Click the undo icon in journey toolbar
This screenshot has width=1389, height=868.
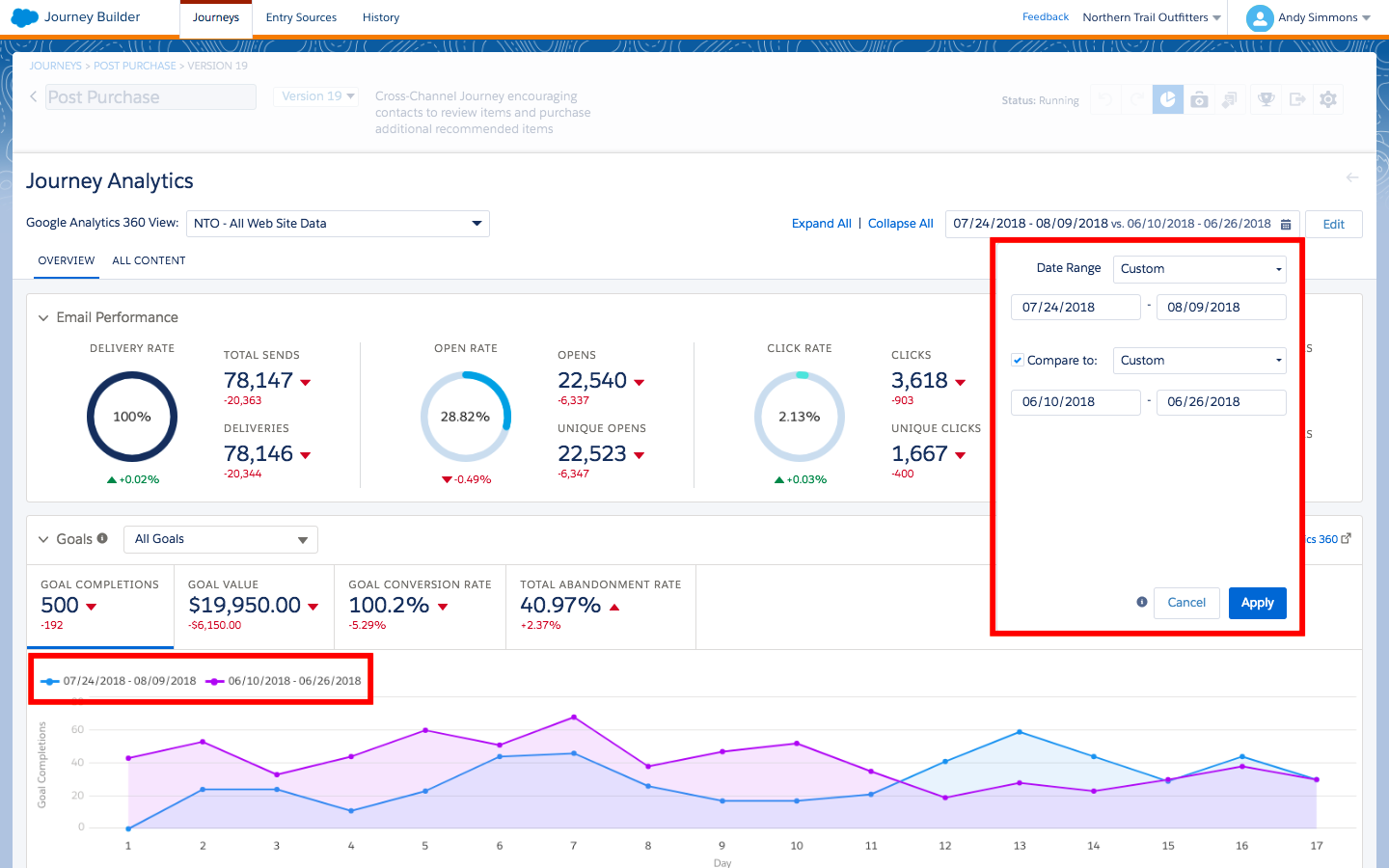click(x=1106, y=99)
